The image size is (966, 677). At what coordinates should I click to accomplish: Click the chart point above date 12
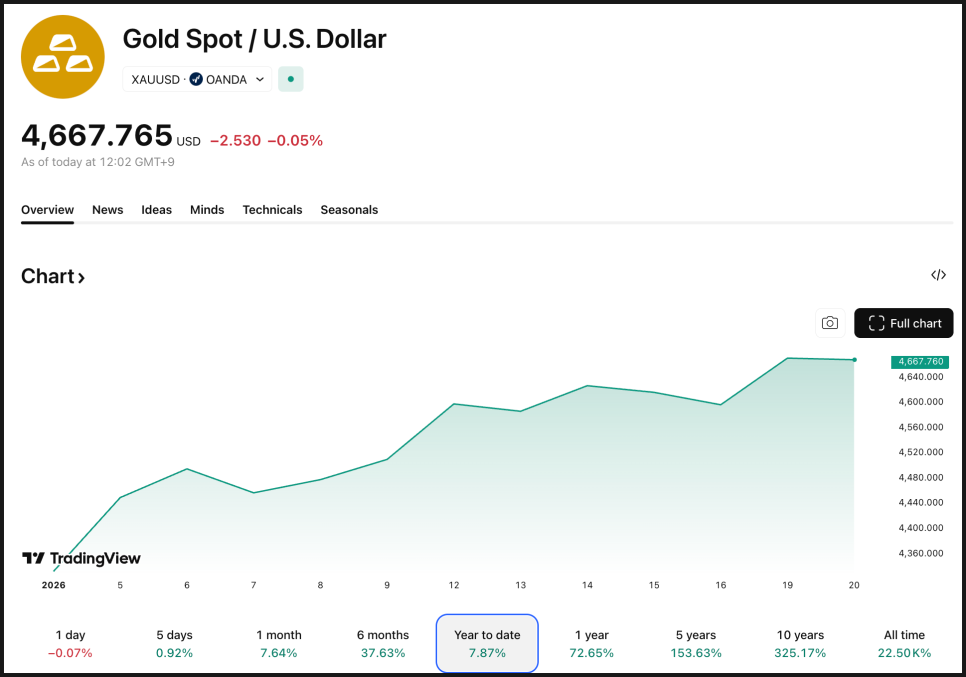(454, 404)
